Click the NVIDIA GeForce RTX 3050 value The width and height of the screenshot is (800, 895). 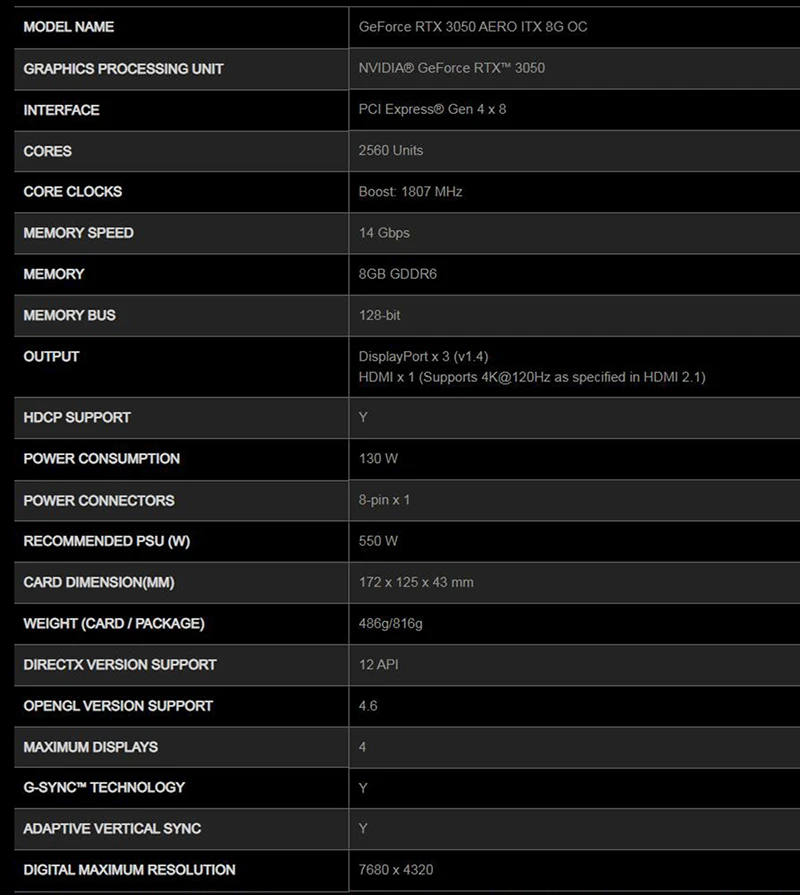pos(451,68)
